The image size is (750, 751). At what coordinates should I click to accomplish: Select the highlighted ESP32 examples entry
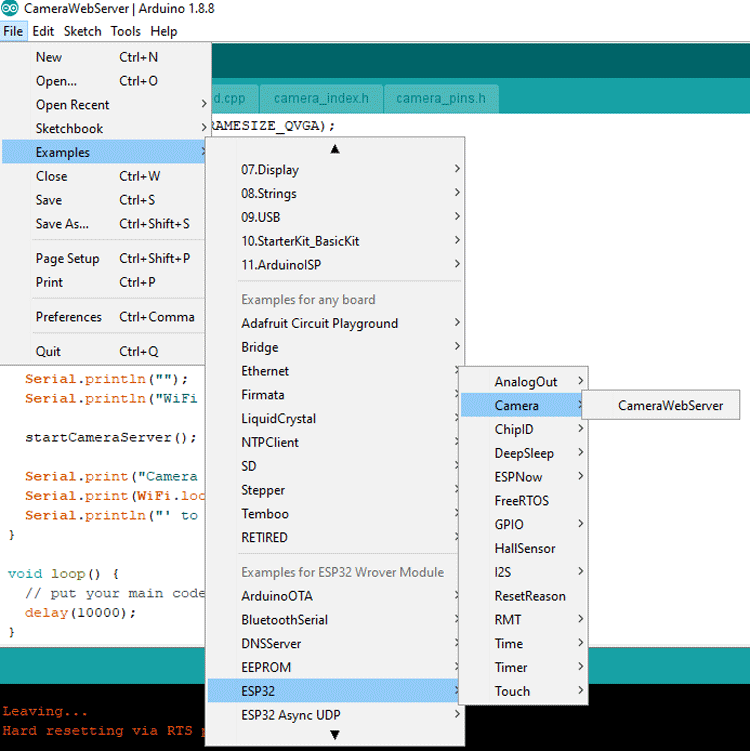[334, 691]
